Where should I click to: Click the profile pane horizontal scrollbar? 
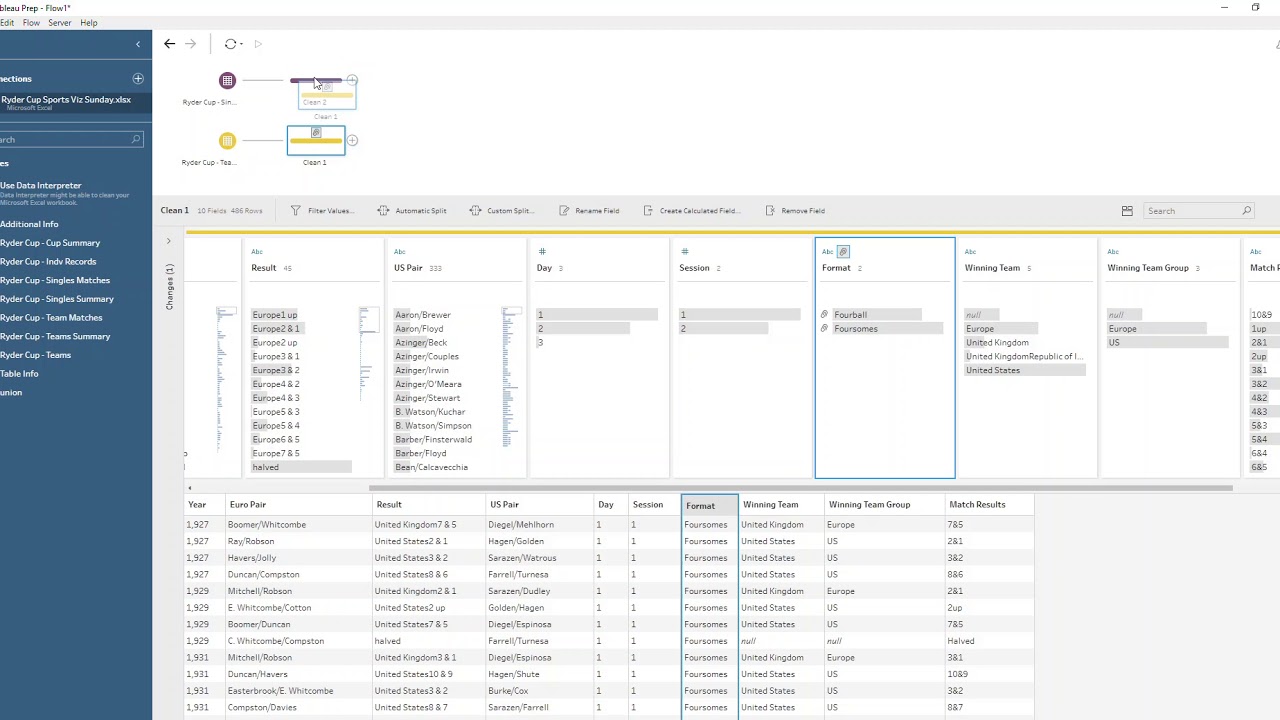800,488
